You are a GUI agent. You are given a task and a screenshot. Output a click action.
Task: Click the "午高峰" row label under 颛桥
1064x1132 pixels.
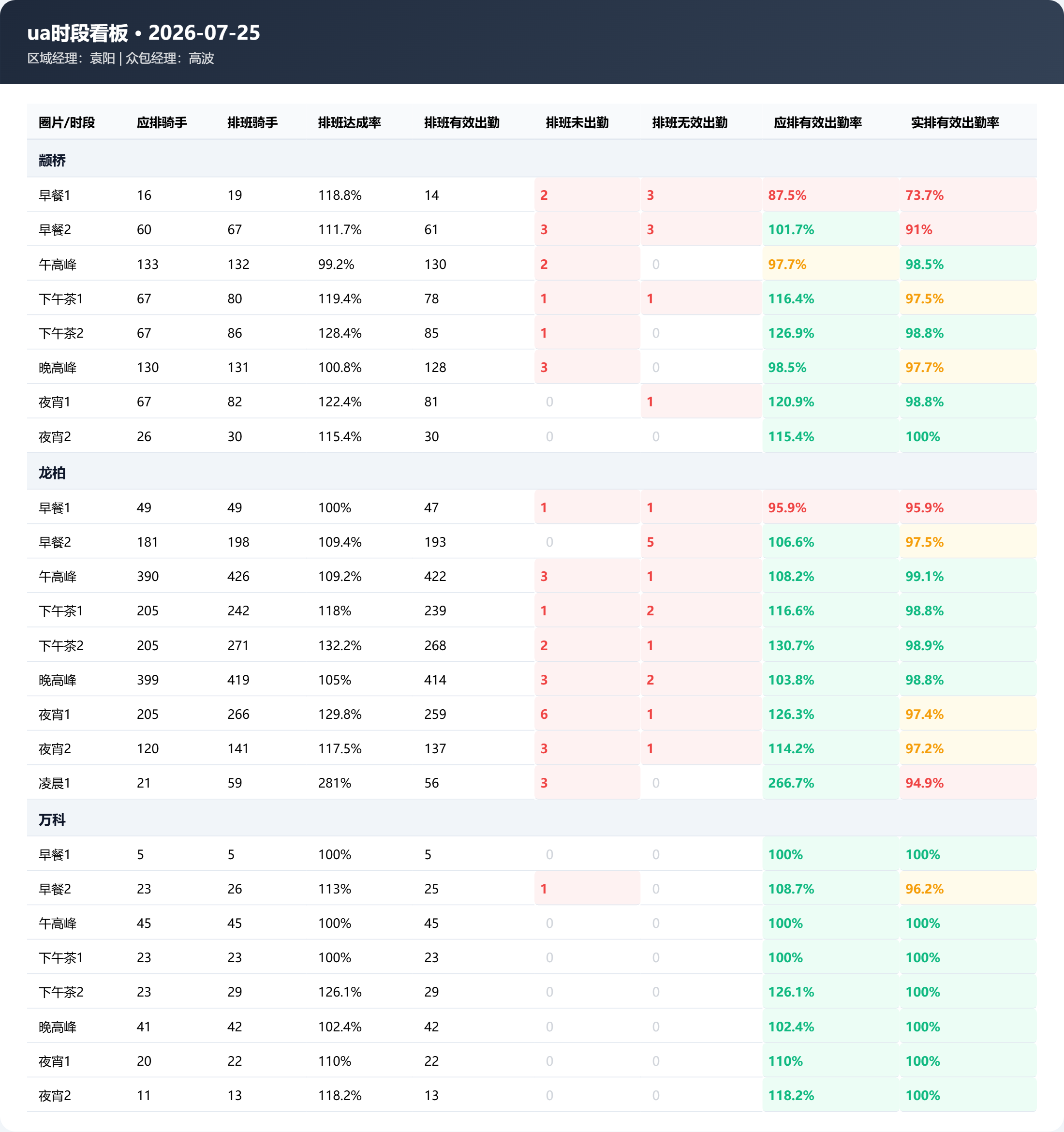coord(58,264)
